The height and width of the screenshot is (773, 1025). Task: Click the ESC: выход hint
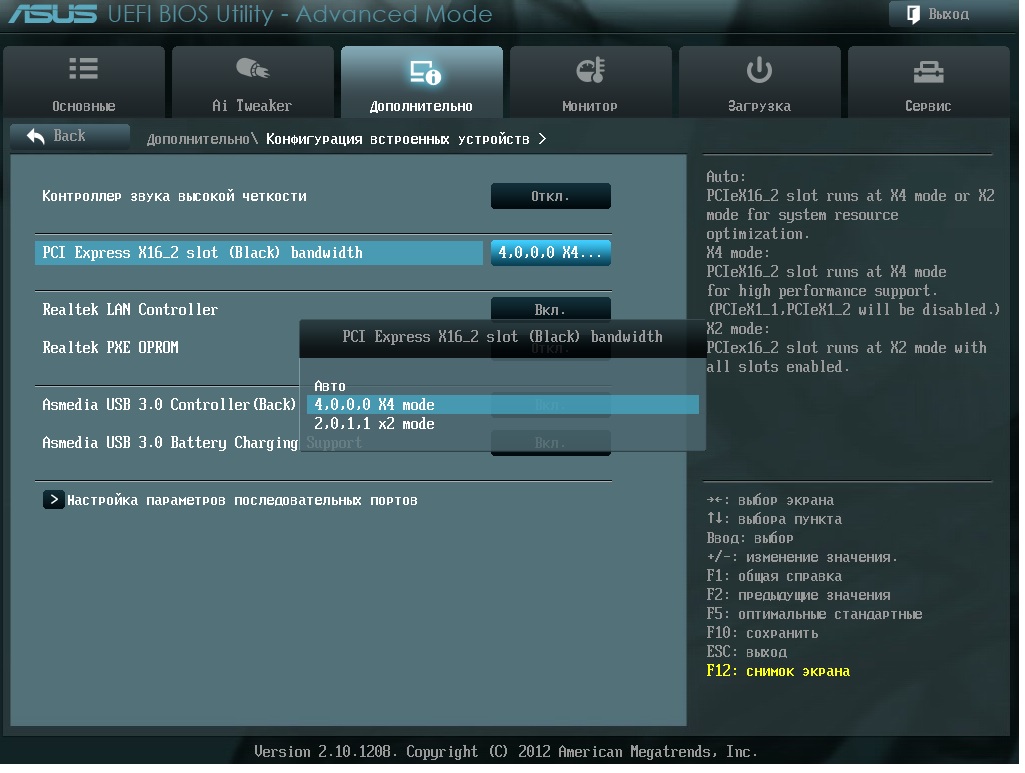[x=747, y=652]
